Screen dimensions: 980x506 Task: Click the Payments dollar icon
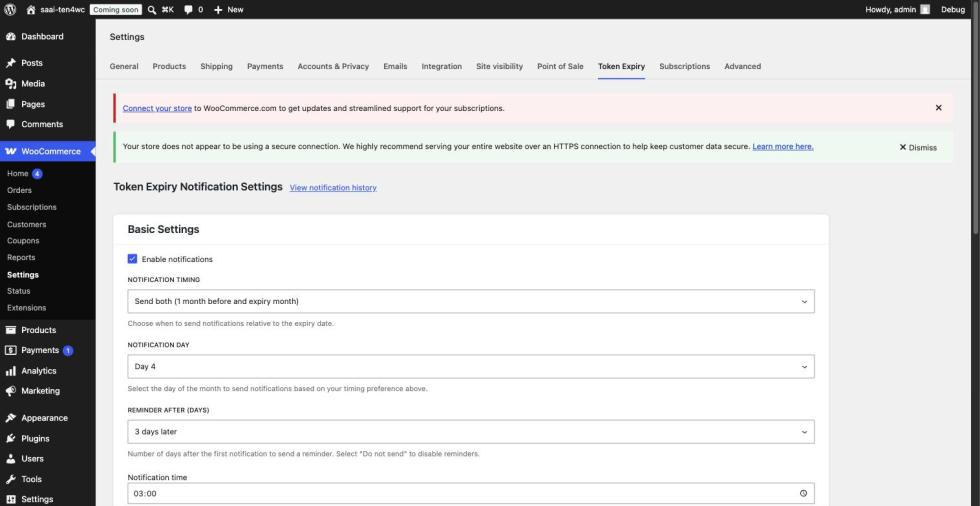pyautogui.click(x=11, y=350)
